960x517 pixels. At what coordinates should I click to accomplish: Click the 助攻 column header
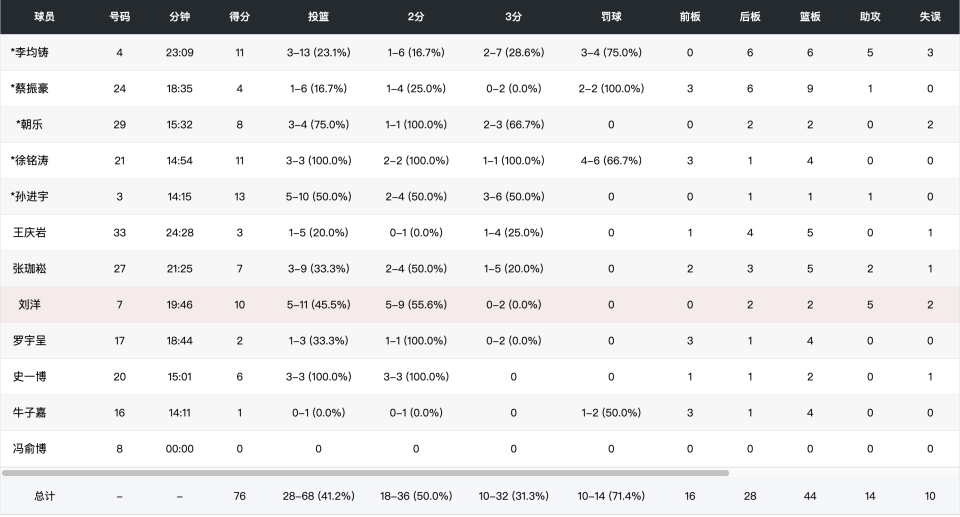[x=870, y=17]
